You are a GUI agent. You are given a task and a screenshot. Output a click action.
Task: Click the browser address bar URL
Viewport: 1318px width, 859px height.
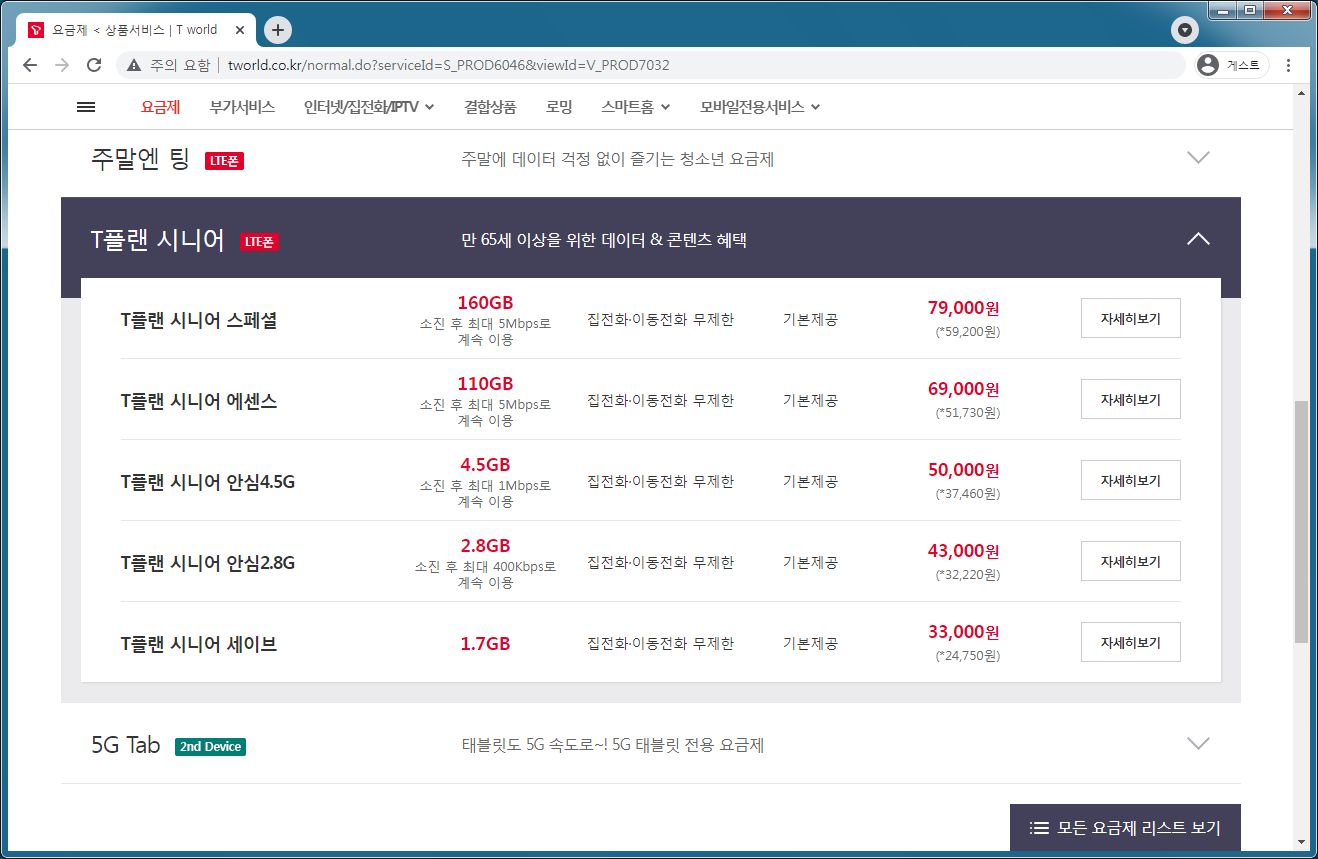click(x=448, y=65)
